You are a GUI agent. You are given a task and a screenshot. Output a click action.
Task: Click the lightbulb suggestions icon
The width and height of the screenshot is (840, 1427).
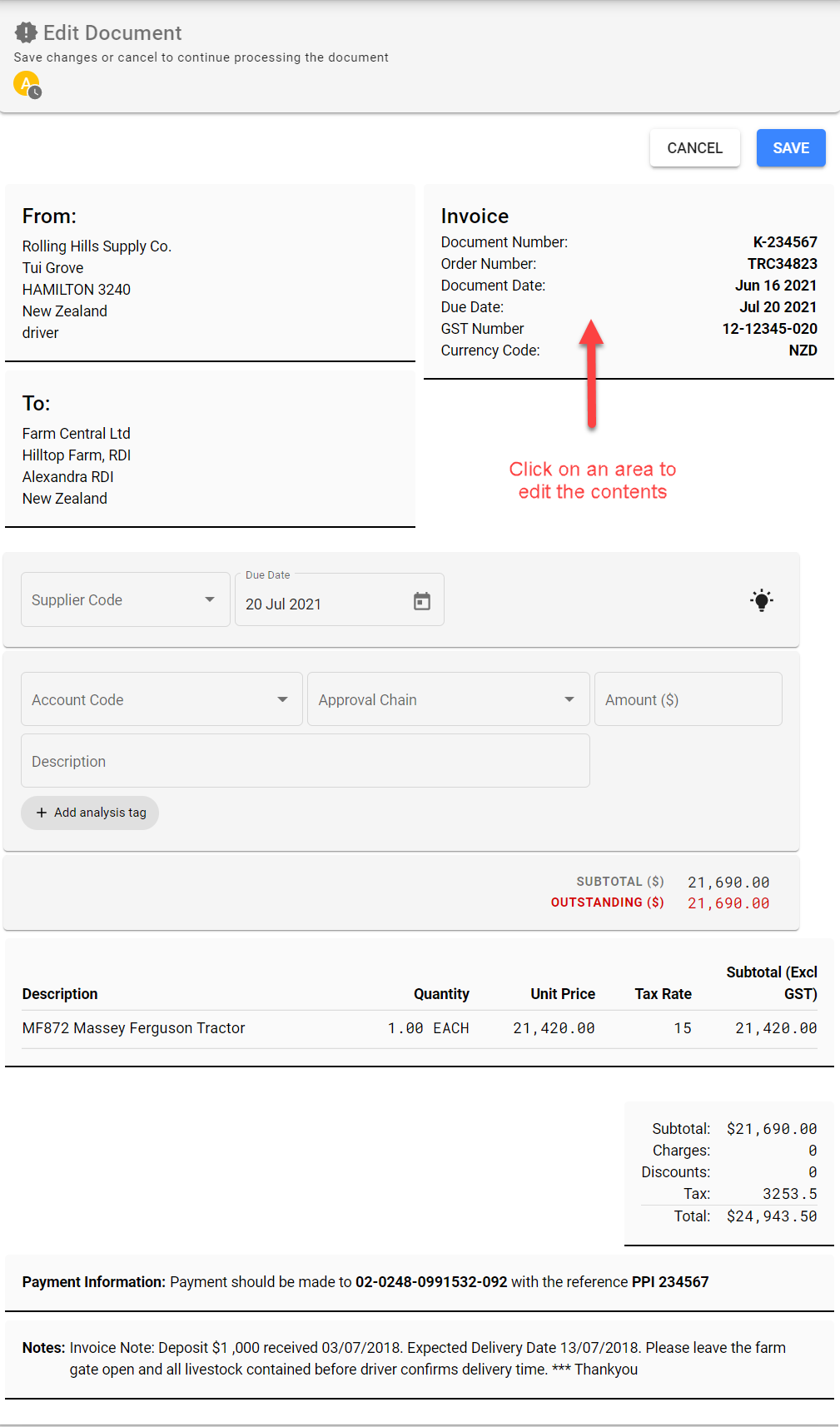761,600
